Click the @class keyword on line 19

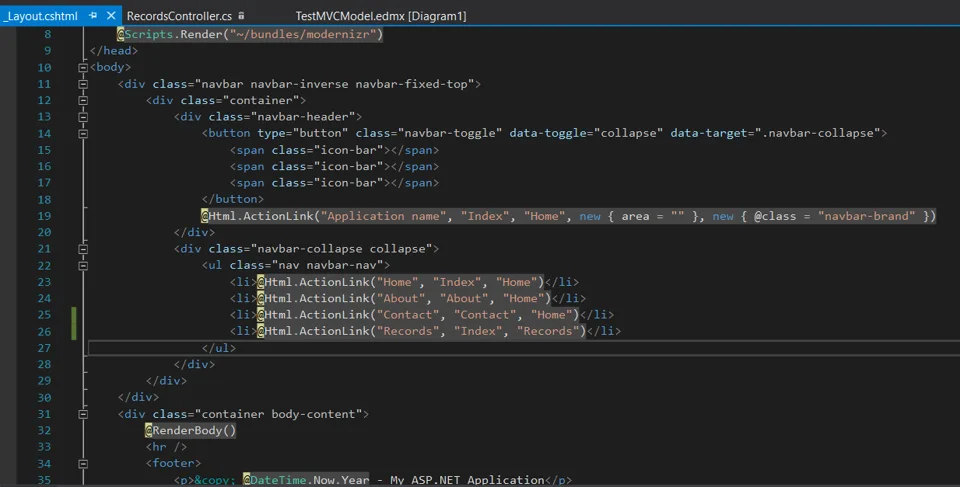point(775,216)
